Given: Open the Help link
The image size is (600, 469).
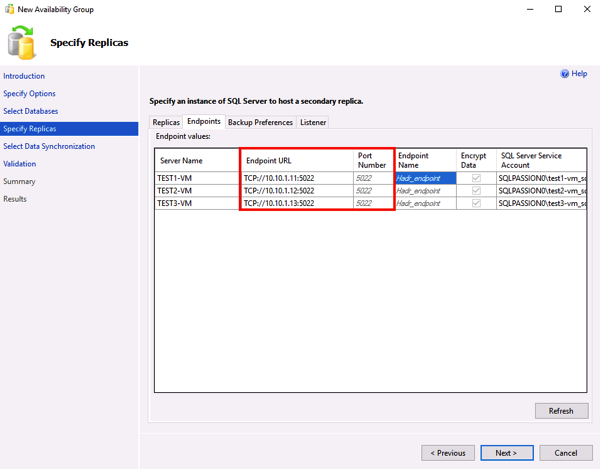Looking at the screenshot, I should (579, 74).
